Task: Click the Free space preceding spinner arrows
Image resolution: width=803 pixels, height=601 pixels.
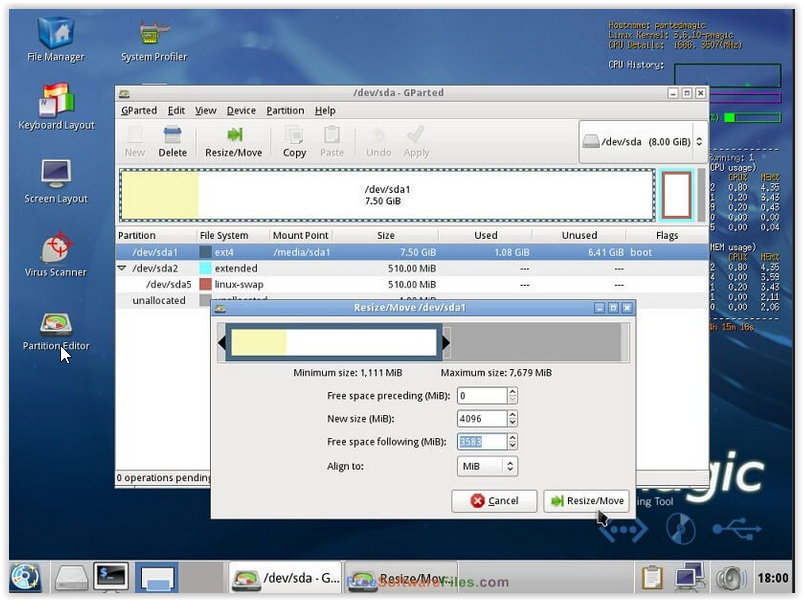Action: click(x=513, y=395)
